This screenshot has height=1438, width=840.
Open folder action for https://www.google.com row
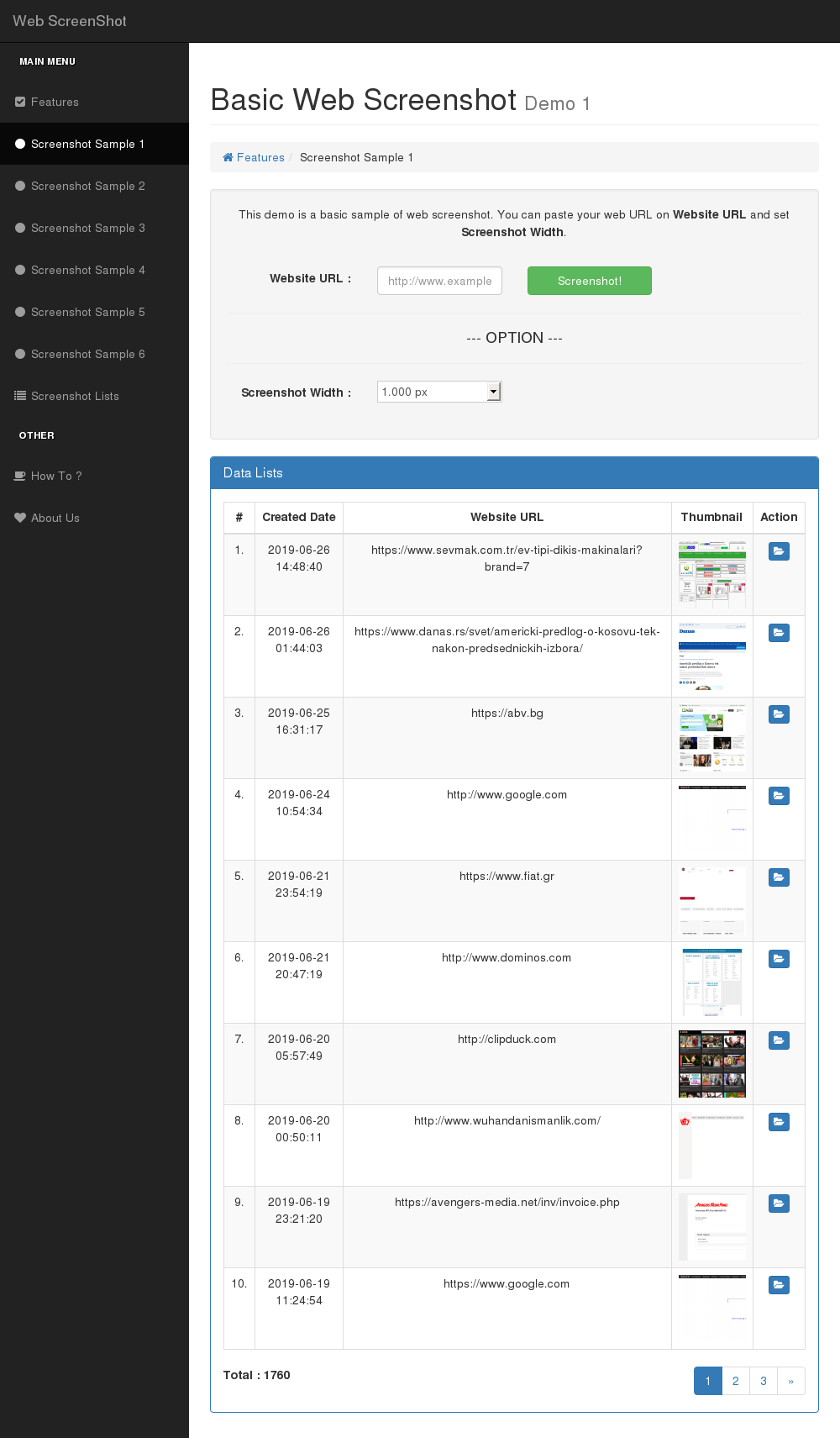pos(779,1285)
